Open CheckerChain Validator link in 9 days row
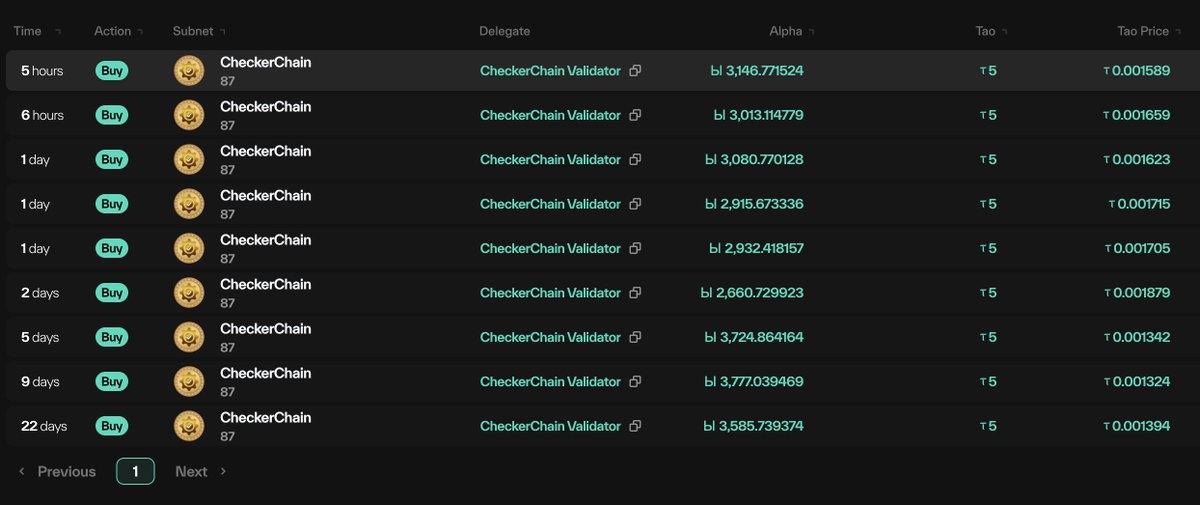The image size is (1200, 505). [550, 382]
